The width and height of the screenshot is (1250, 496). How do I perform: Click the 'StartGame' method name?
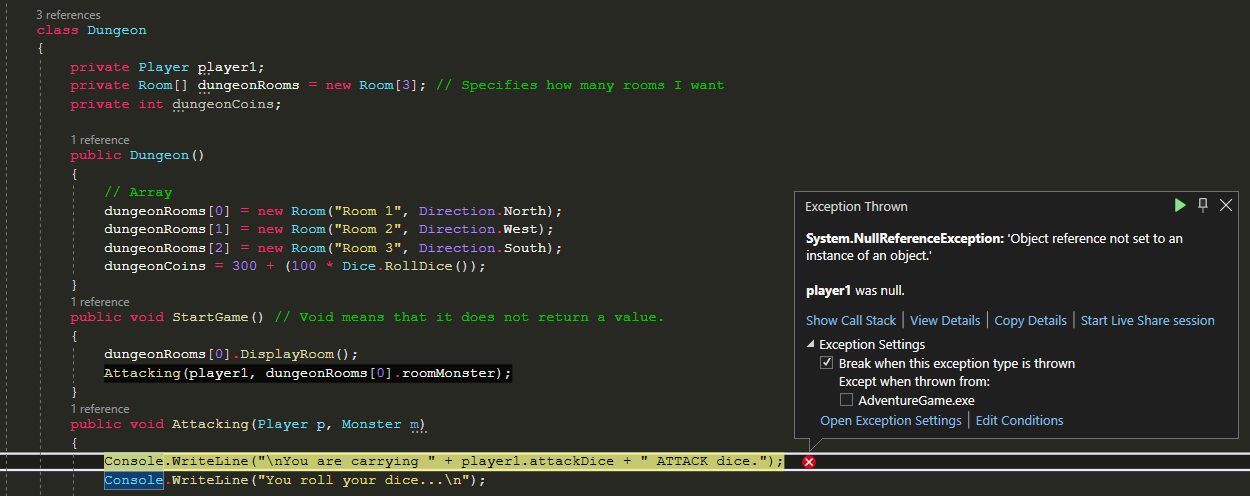pyautogui.click(x=210, y=317)
